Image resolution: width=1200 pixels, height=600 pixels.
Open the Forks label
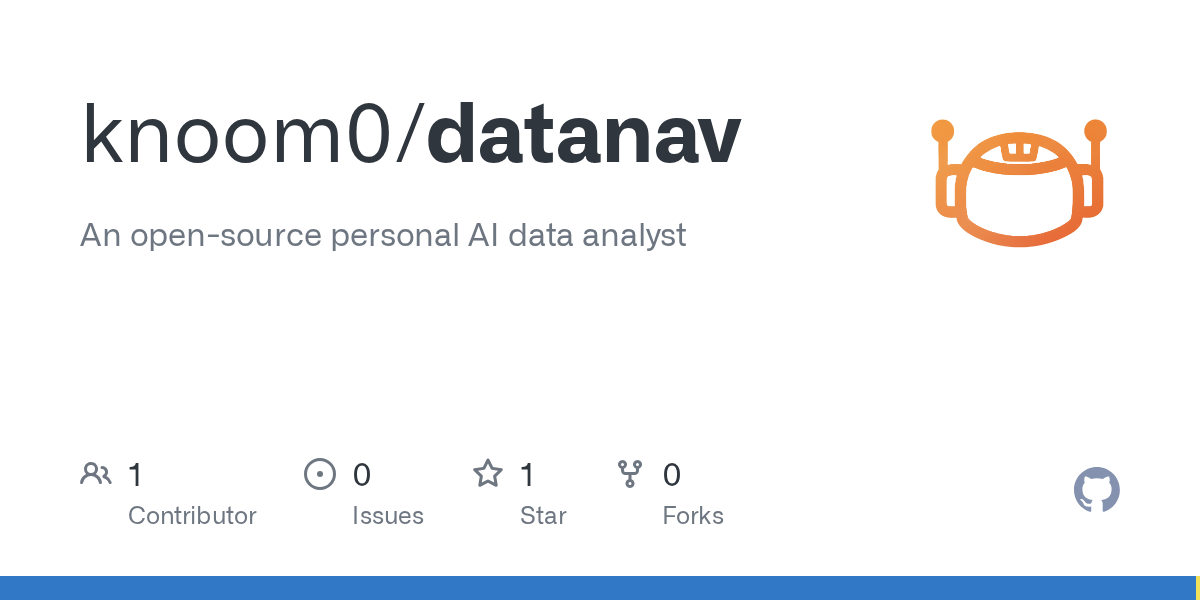click(693, 516)
